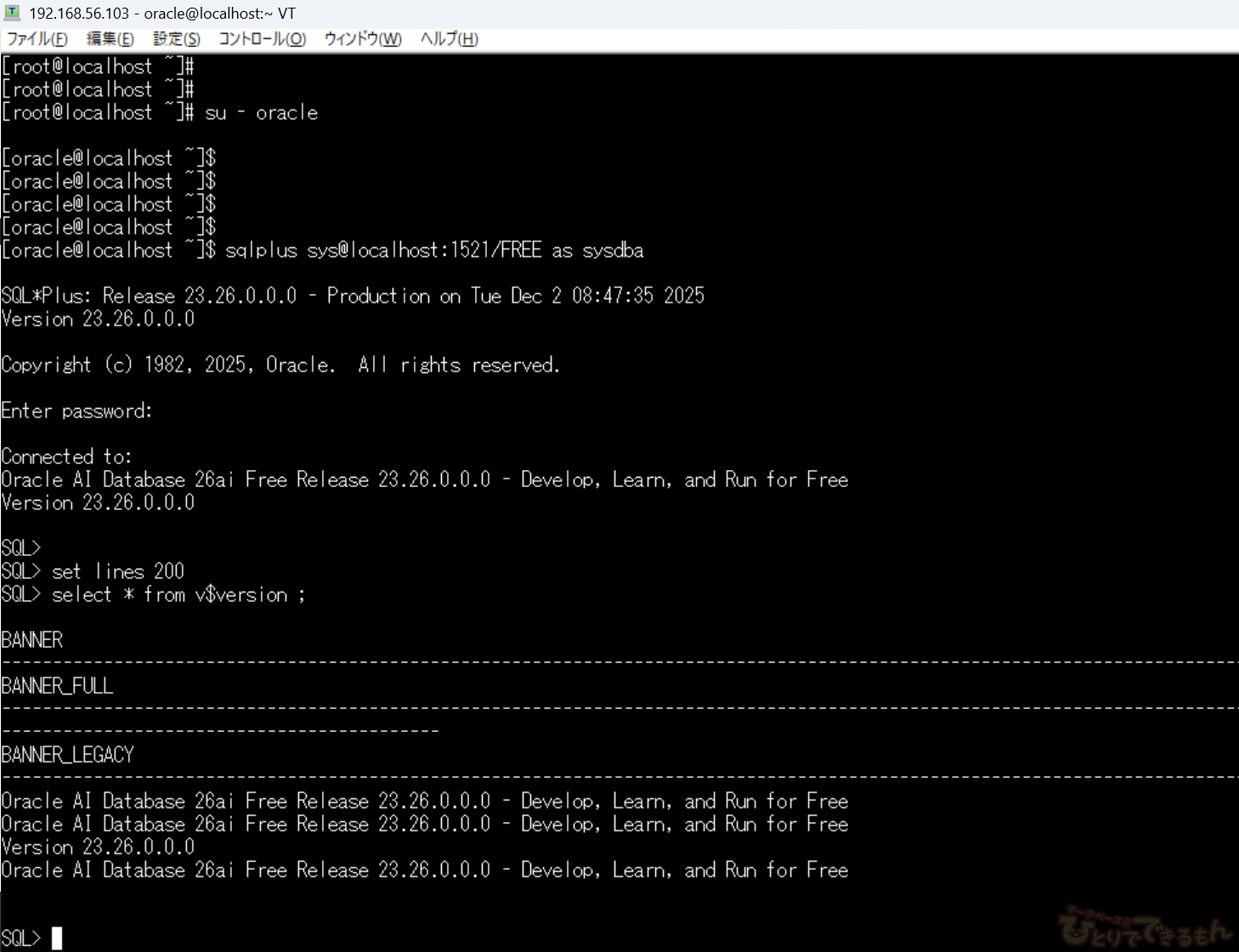Open the ヘルプ(H) menu
This screenshot has width=1239, height=952.
pyautogui.click(x=449, y=39)
